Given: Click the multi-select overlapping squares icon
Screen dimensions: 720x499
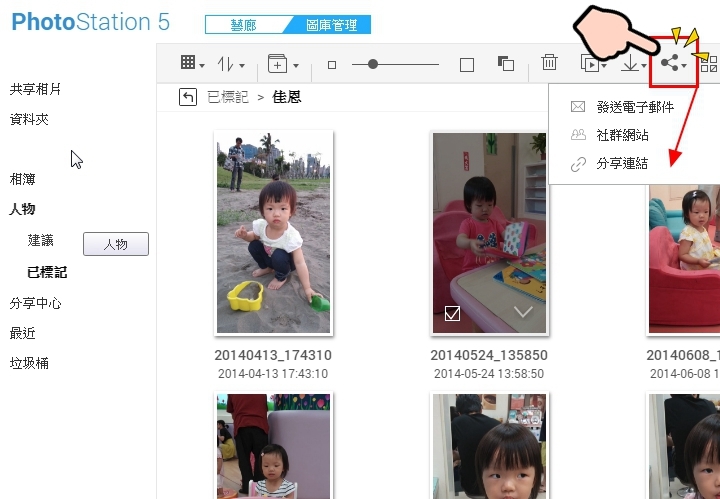Looking at the screenshot, I should pos(506,63).
